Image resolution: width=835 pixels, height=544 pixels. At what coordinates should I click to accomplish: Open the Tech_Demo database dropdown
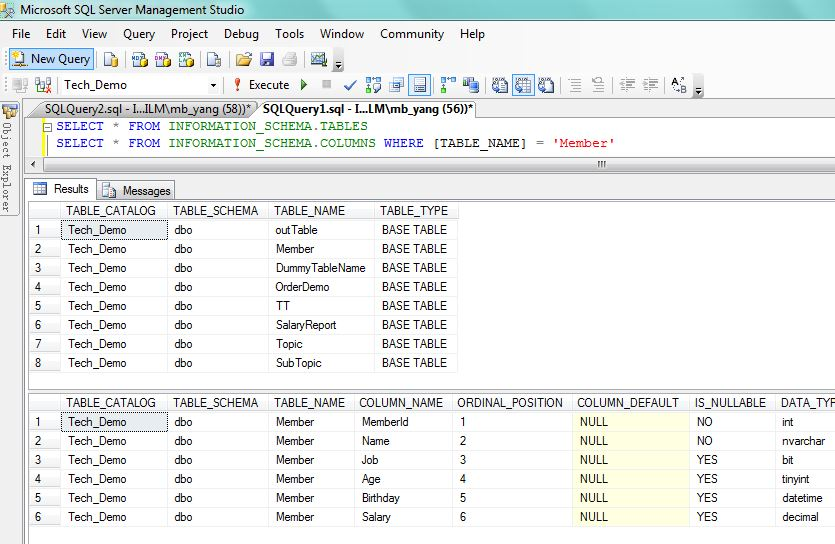213,85
